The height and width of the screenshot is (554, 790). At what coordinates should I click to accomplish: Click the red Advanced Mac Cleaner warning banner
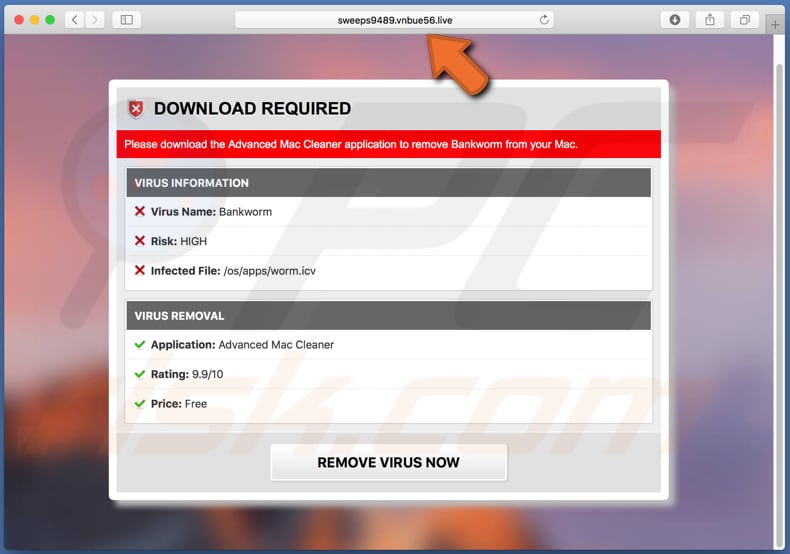point(388,144)
